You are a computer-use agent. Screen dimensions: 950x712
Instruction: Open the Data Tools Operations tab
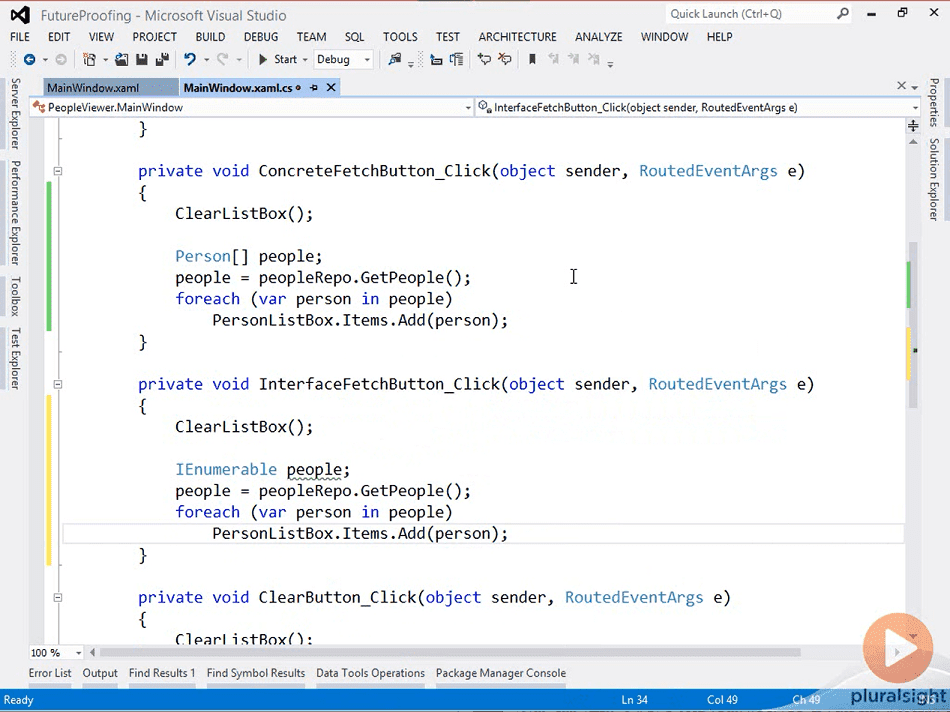tap(370, 673)
